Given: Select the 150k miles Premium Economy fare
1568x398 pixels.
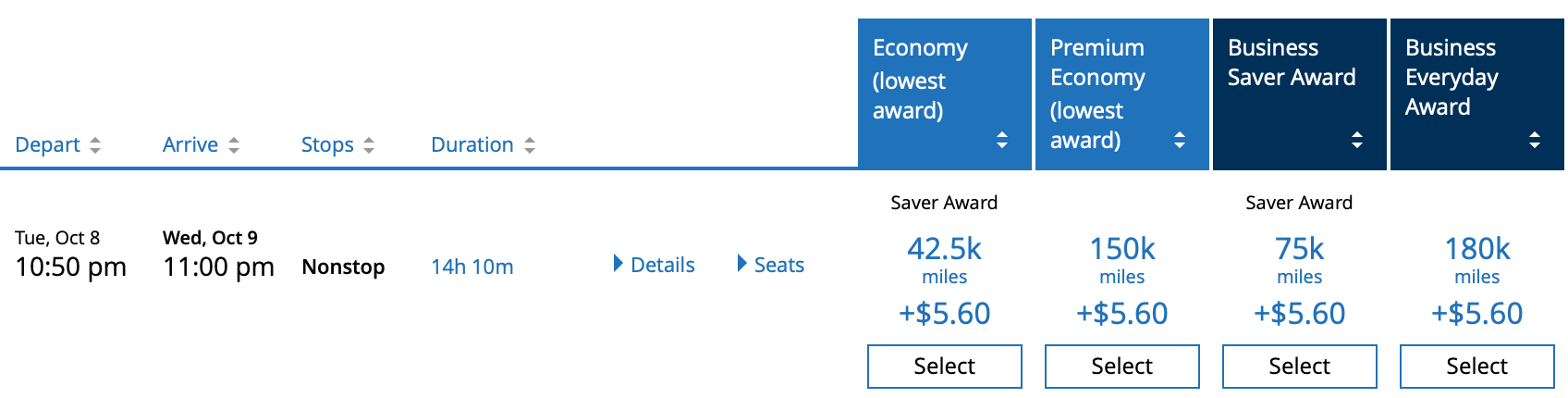Looking at the screenshot, I should (x=1121, y=367).
